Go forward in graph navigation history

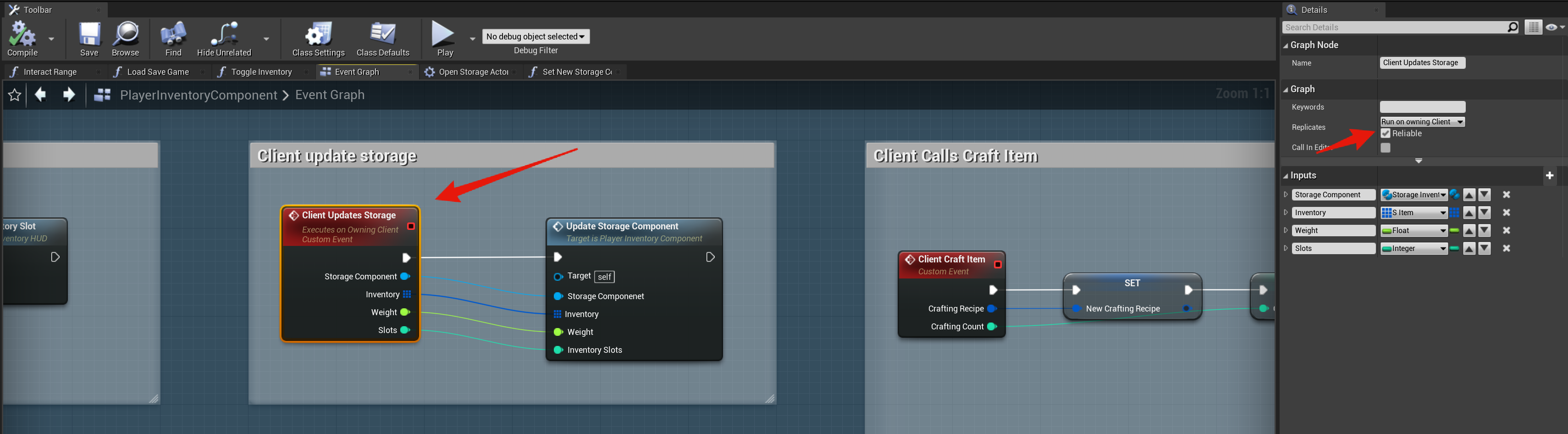69,95
